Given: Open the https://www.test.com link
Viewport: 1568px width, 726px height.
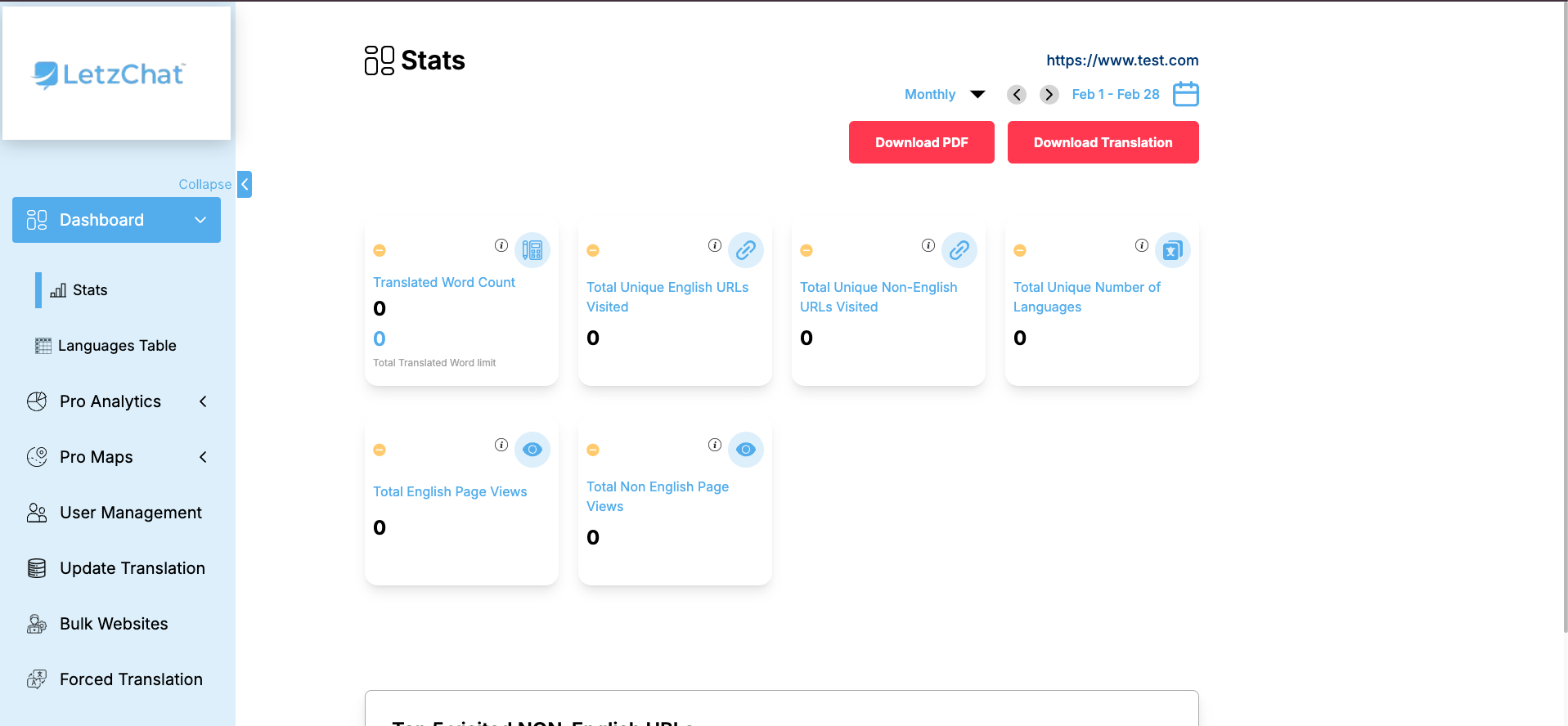Looking at the screenshot, I should (x=1122, y=60).
